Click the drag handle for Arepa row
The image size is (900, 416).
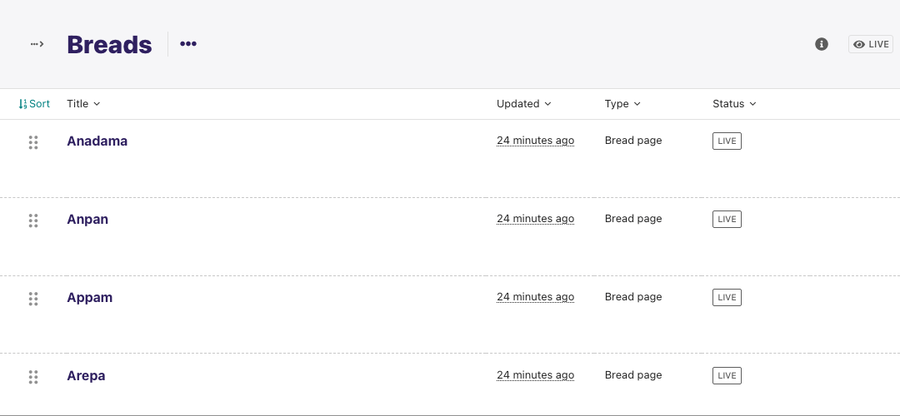[33, 377]
